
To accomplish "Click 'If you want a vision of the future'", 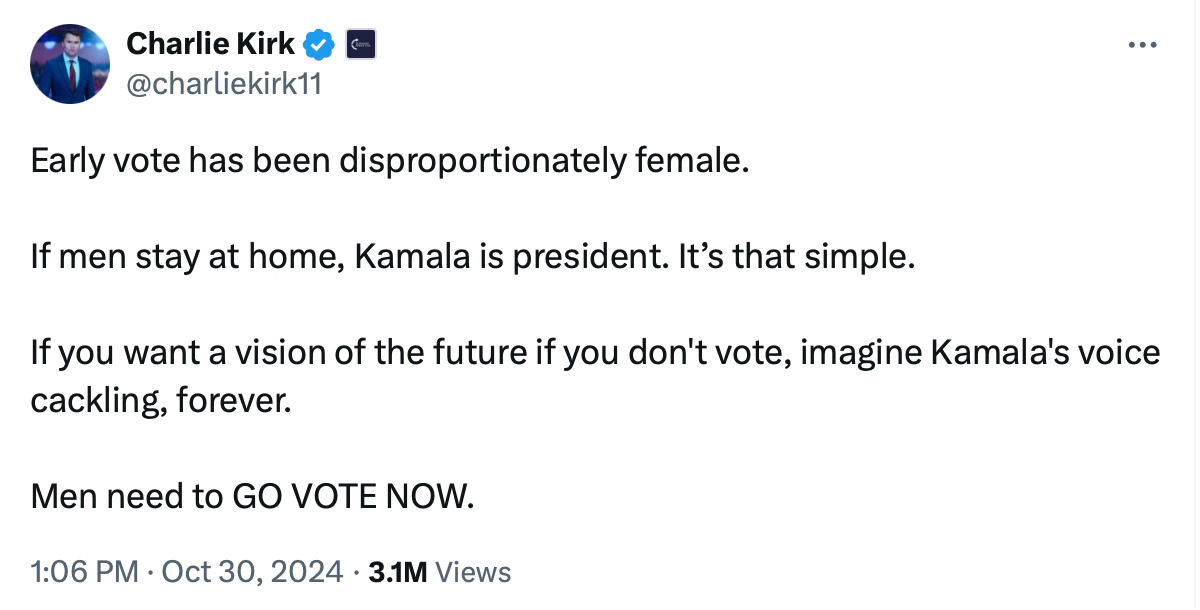I will coord(281,353).
